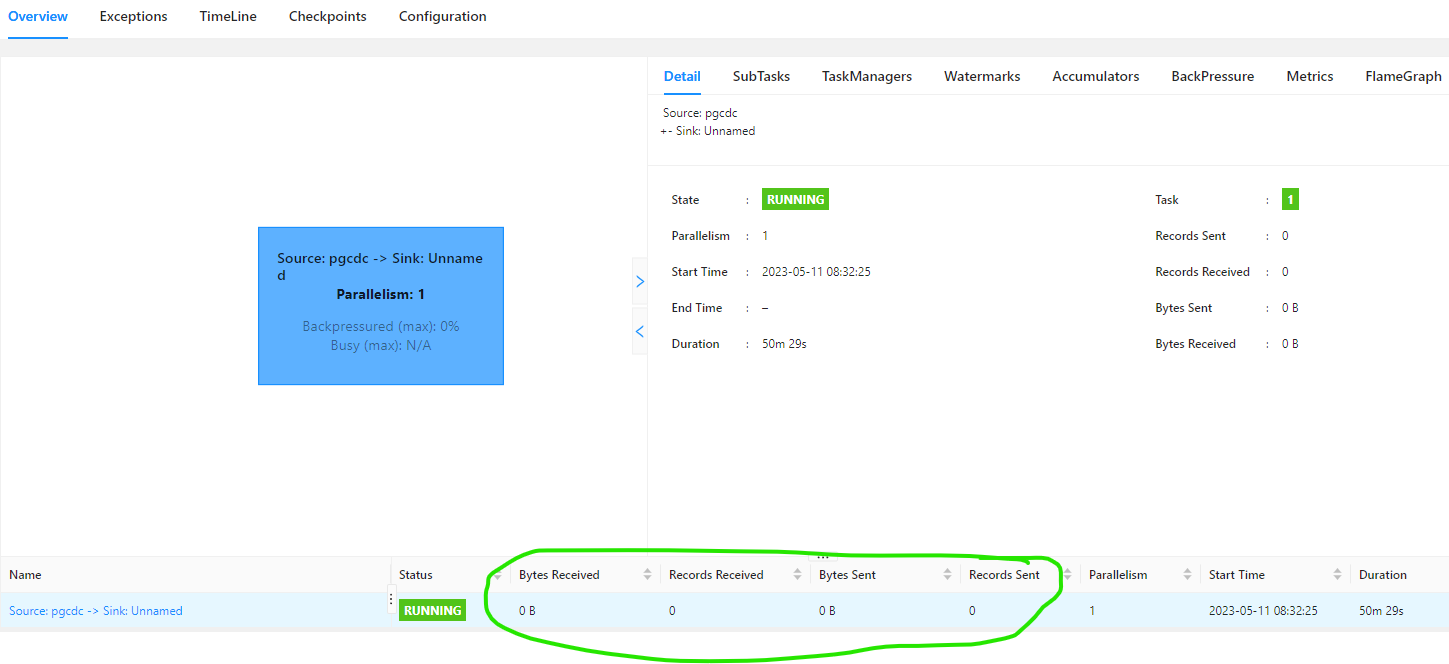Open the BackPressure tab
The image size is (1449, 664).
pyautogui.click(x=1213, y=76)
